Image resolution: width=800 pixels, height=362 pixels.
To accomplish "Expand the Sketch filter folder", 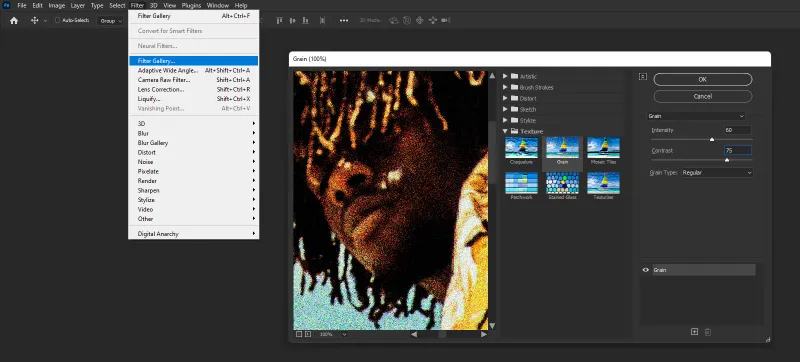I will [505, 109].
